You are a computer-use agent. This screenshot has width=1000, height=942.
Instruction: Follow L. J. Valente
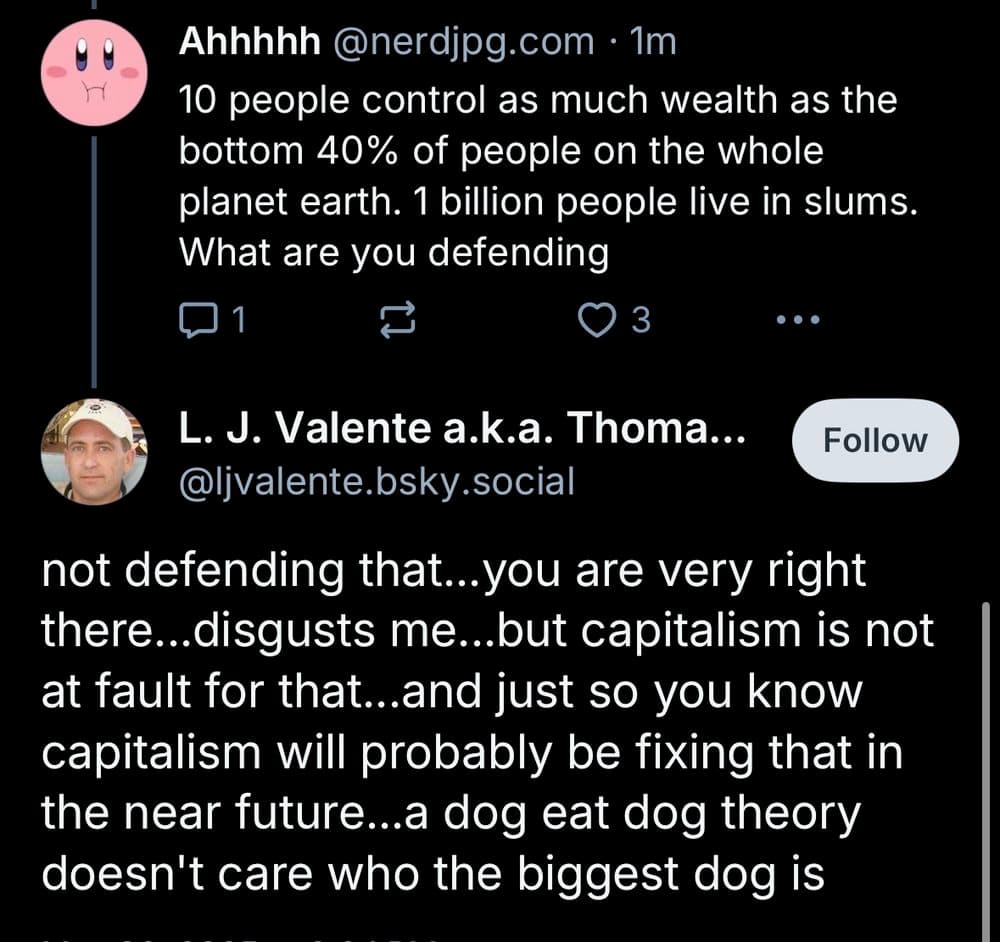875,440
